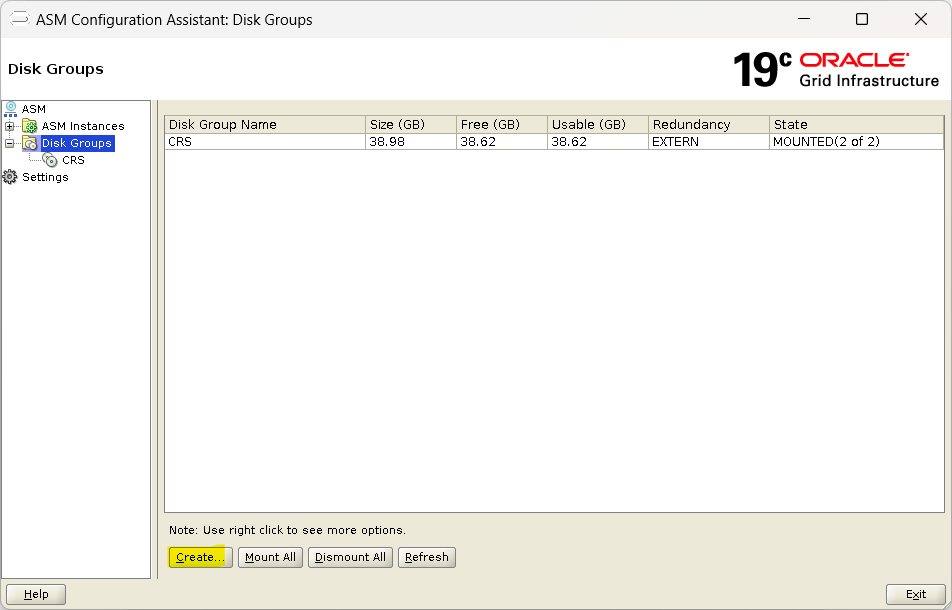The height and width of the screenshot is (610, 952).
Task: Click the CRS disk group icon in tree
Action: click(x=50, y=160)
